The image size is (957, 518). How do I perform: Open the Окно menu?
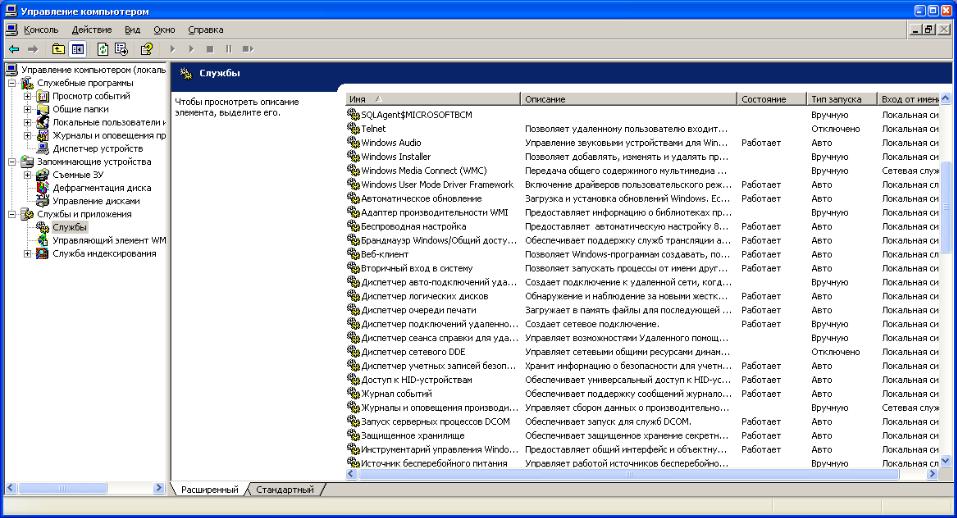(x=164, y=29)
